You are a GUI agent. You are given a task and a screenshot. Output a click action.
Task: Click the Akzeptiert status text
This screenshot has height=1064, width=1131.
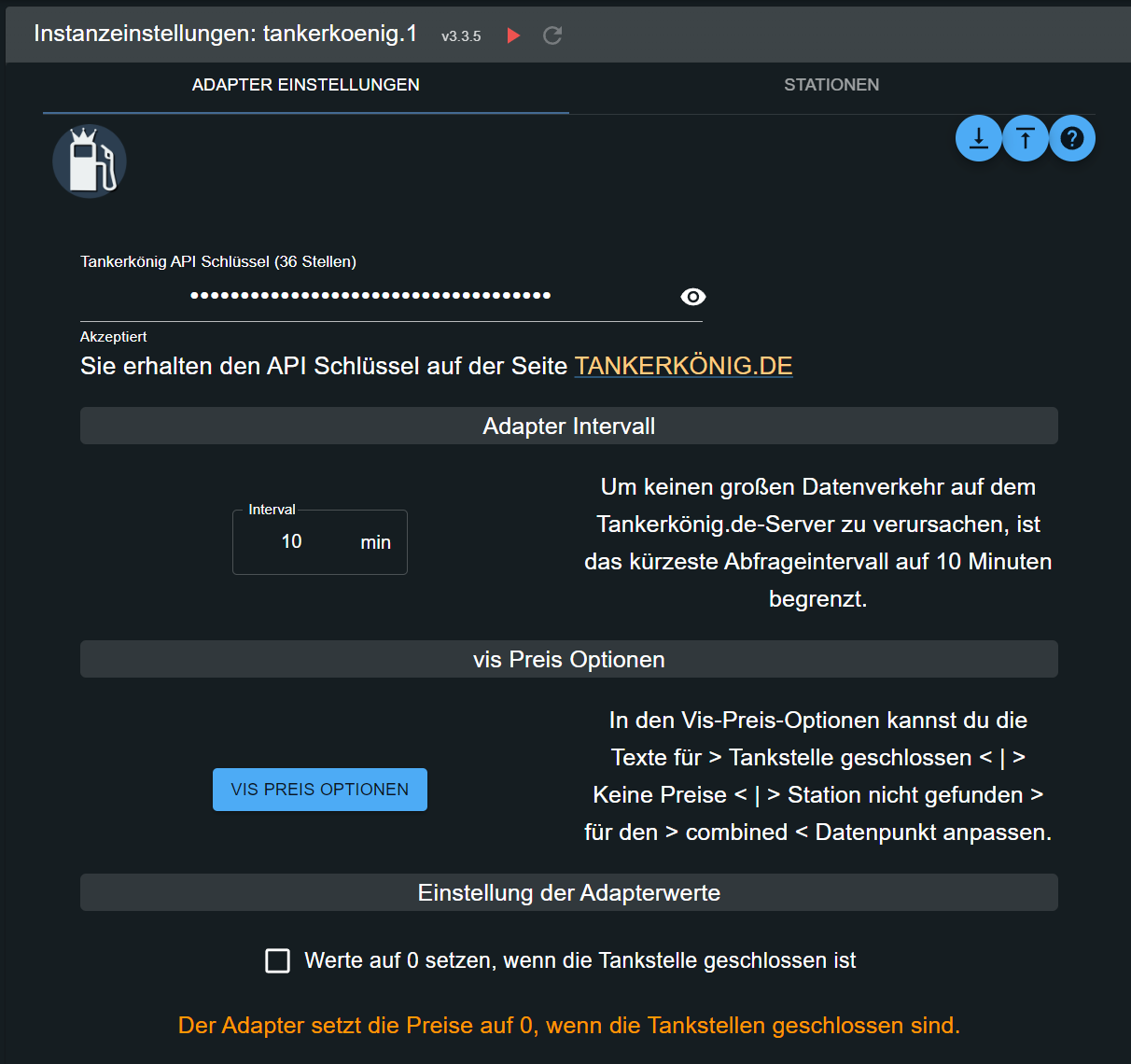click(x=114, y=337)
